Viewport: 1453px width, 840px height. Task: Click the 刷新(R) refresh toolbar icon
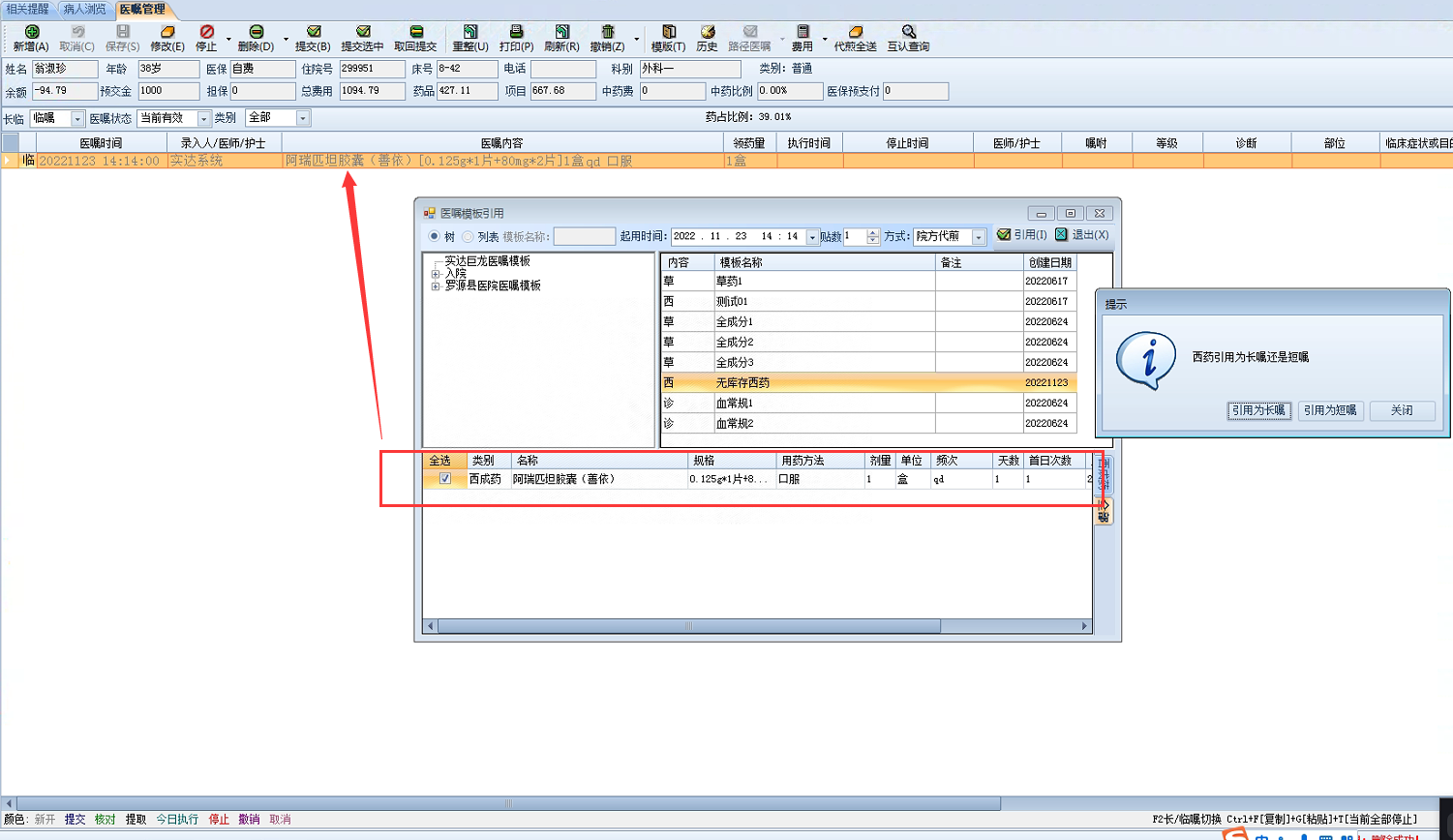(x=561, y=32)
